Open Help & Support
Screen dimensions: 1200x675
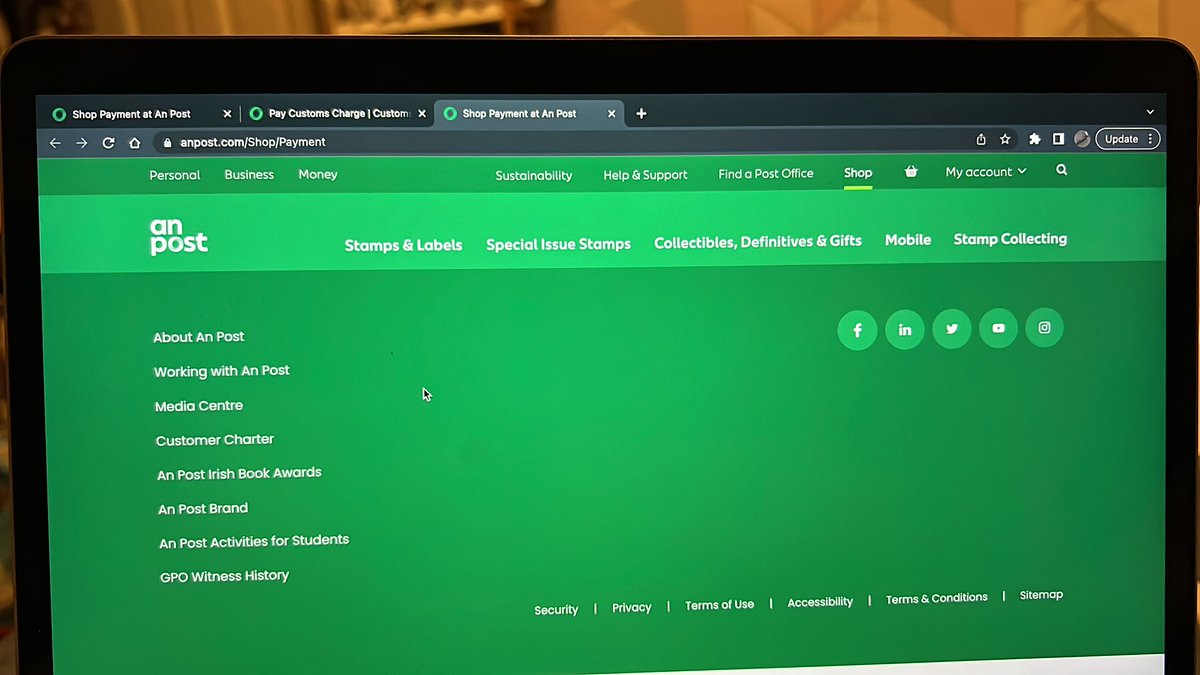[645, 175]
